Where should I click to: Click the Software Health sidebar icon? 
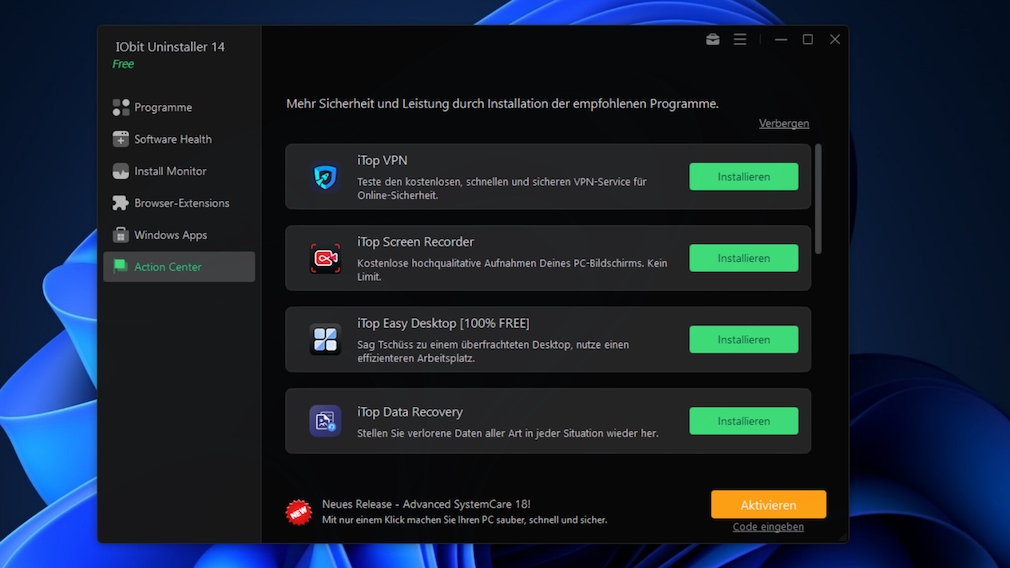tap(121, 139)
